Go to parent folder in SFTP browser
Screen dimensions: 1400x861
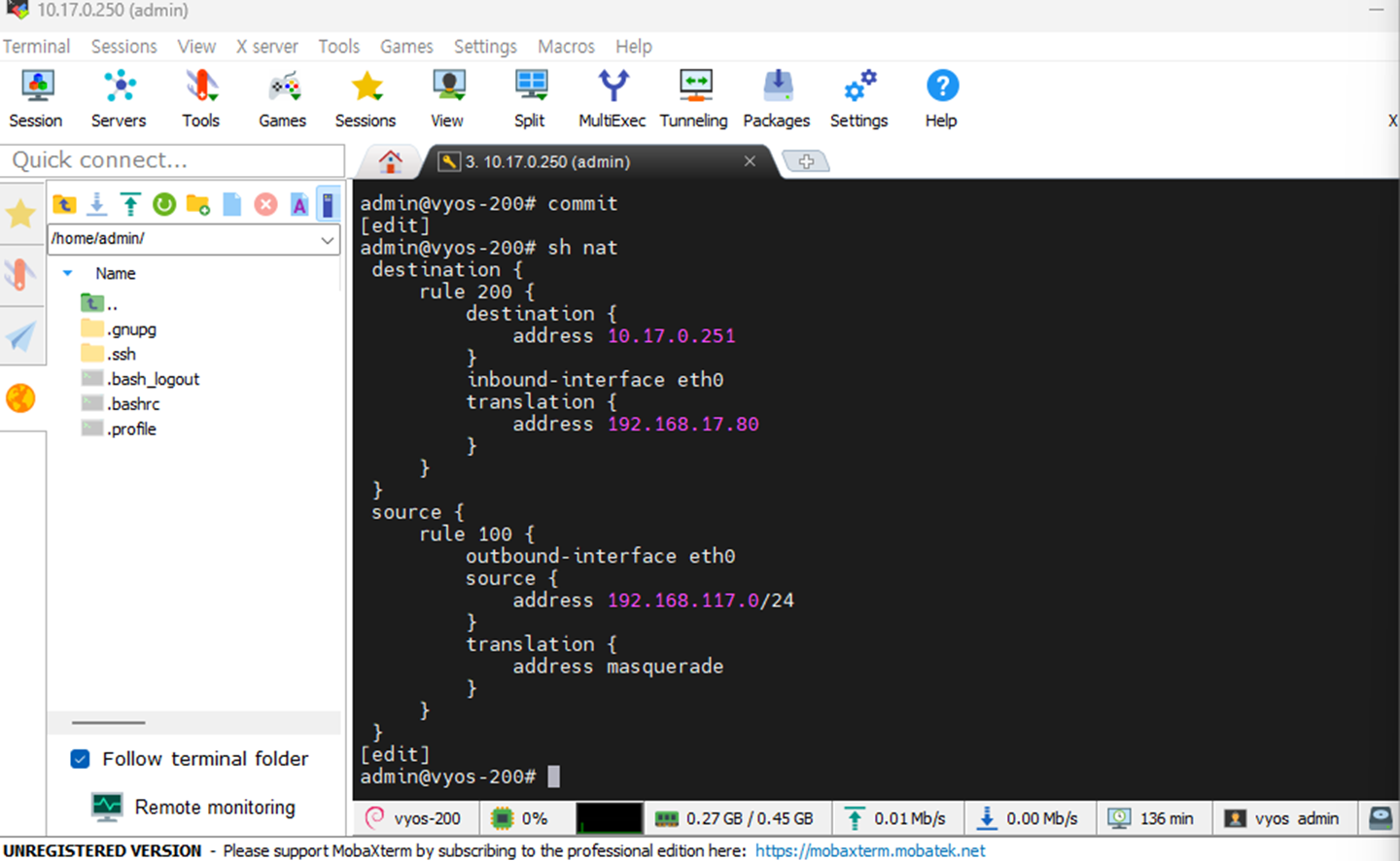pyautogui.click(x=64, y=204)
